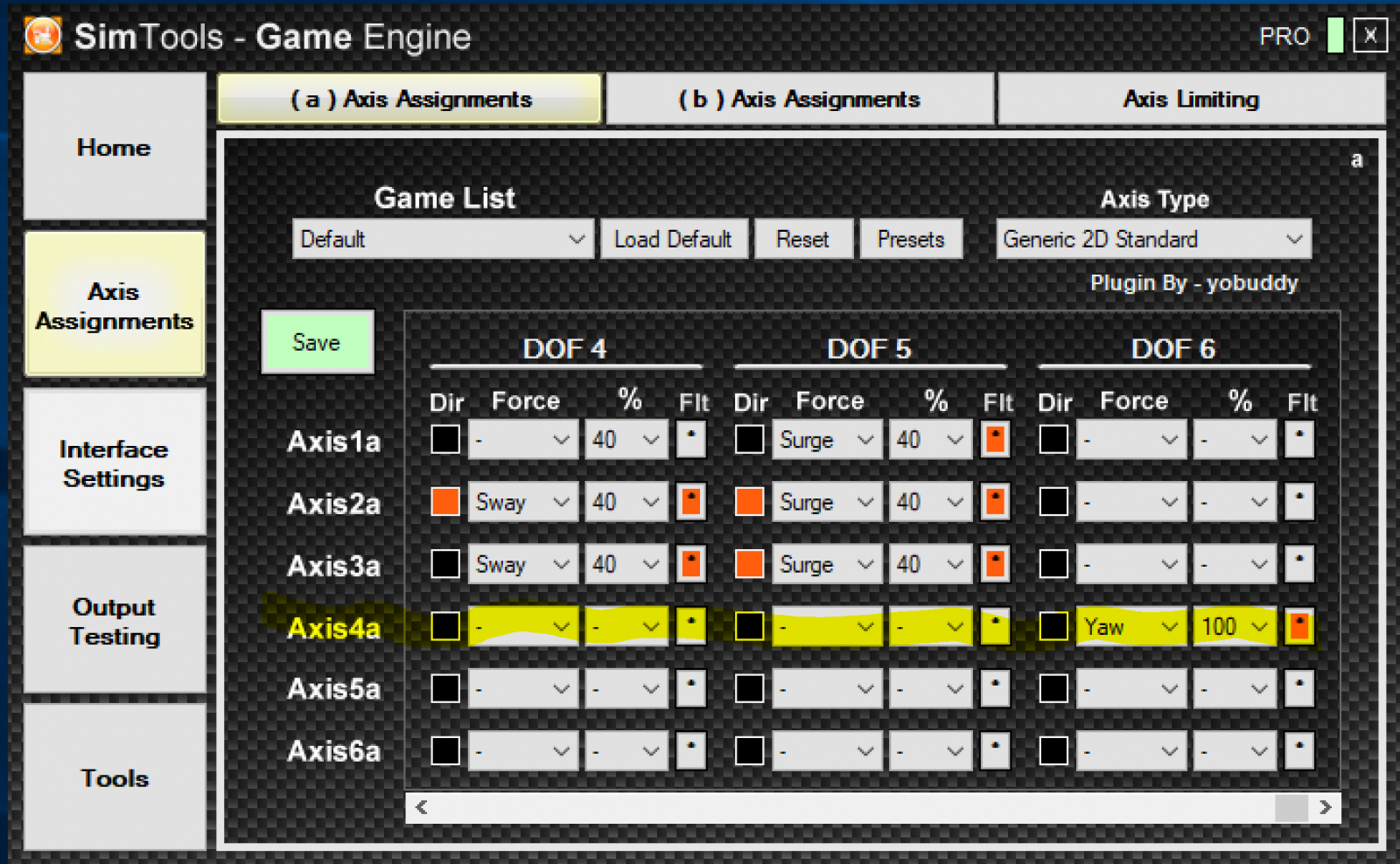Go to Home in the sidebar

coord(115,147)
